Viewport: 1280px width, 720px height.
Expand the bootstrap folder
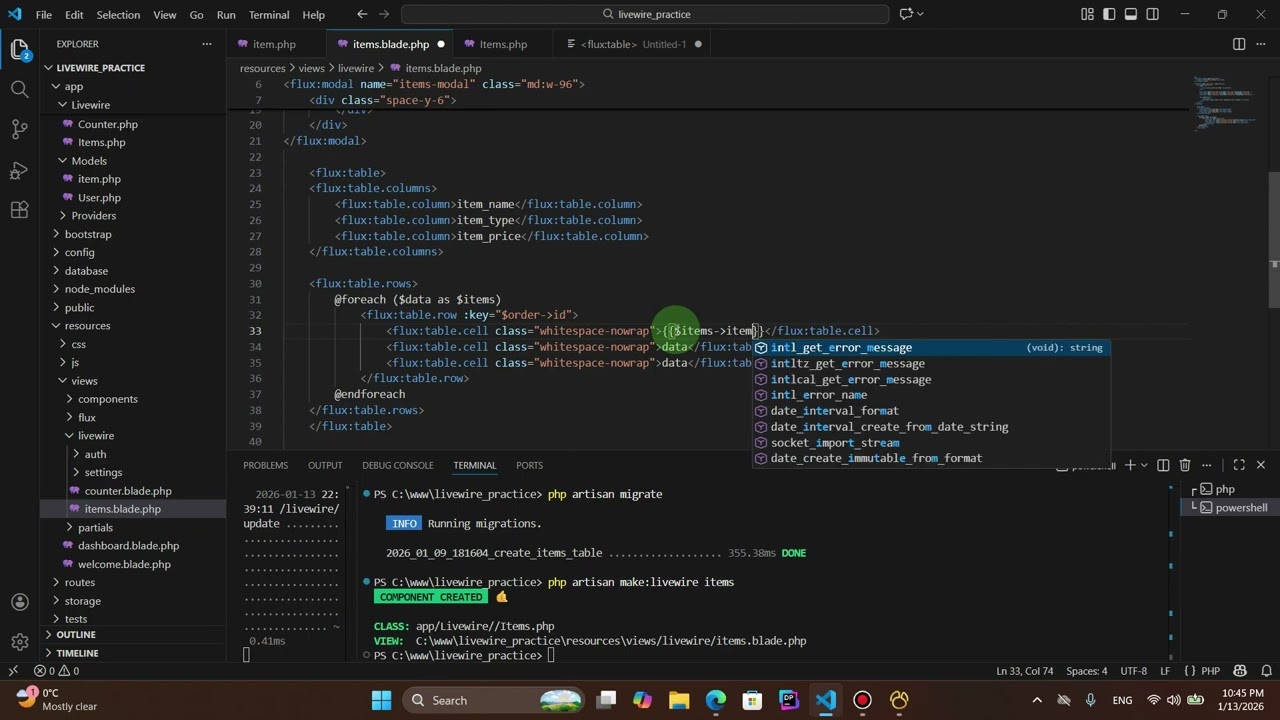point(87,234)
